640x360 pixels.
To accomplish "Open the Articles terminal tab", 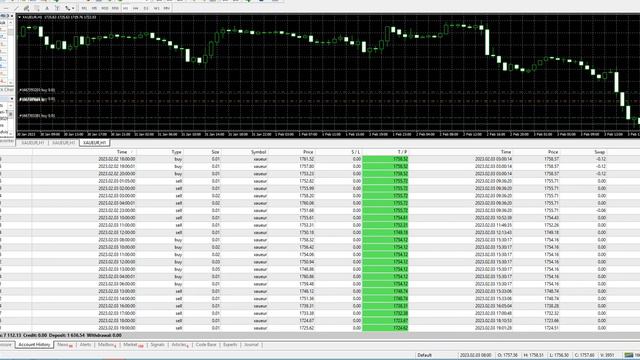I will pyautogui.click(x=180, y=345).
